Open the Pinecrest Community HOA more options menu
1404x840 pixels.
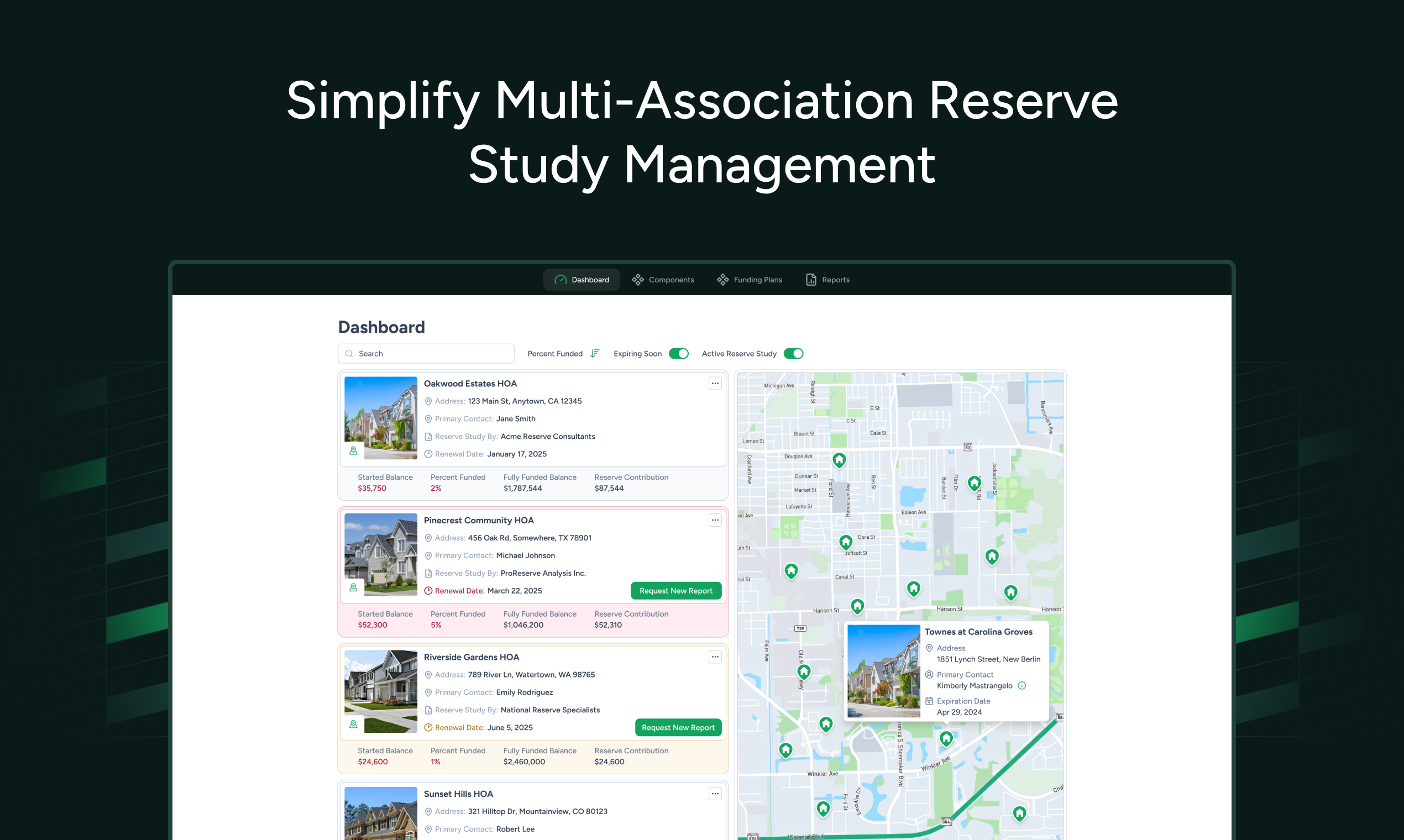[715, 520]
